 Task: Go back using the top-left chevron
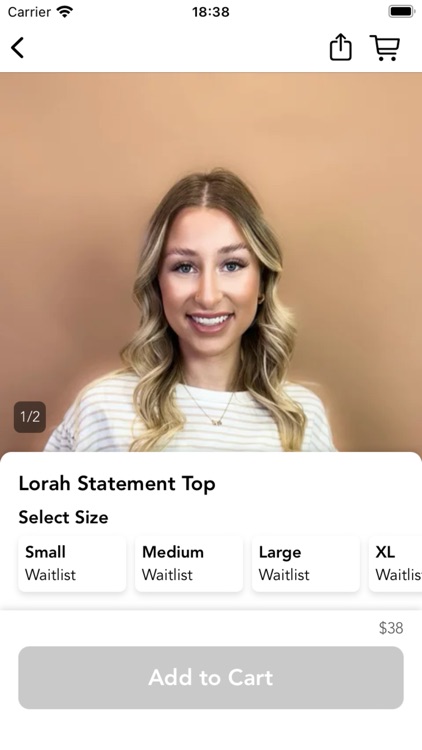[18, 48]
